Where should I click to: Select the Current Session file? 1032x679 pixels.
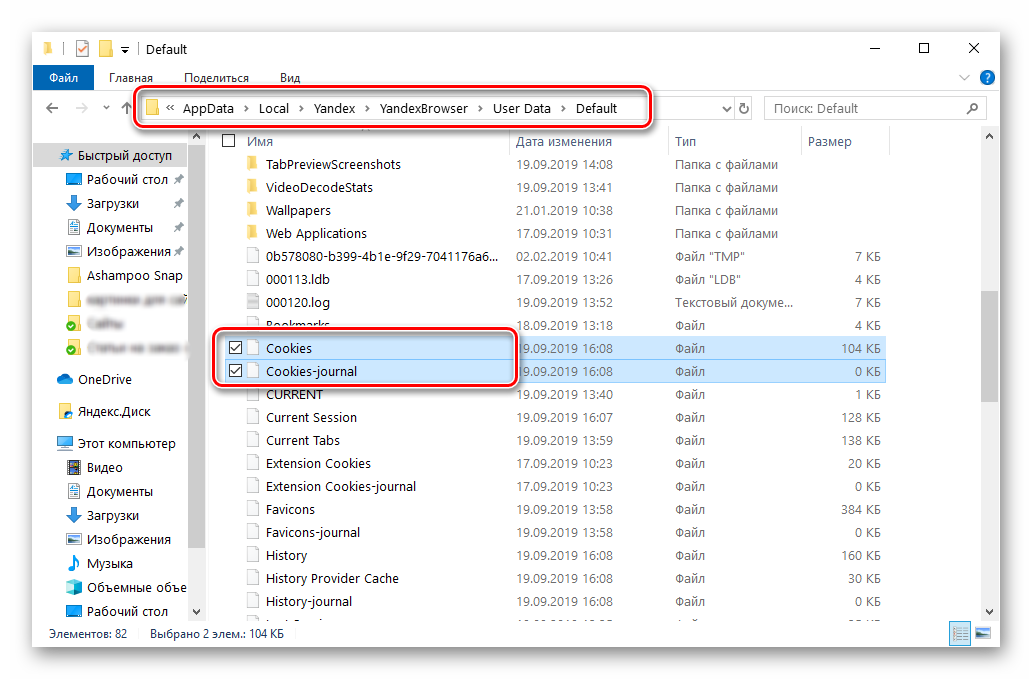[311, 418]
